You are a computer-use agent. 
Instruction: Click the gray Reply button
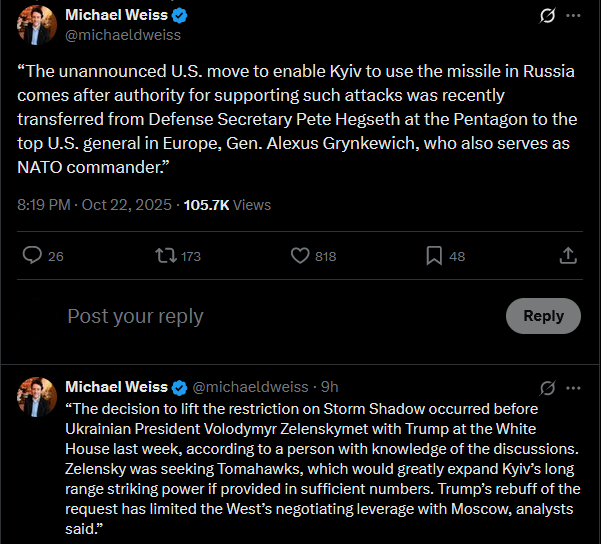(x=543, y=316)
